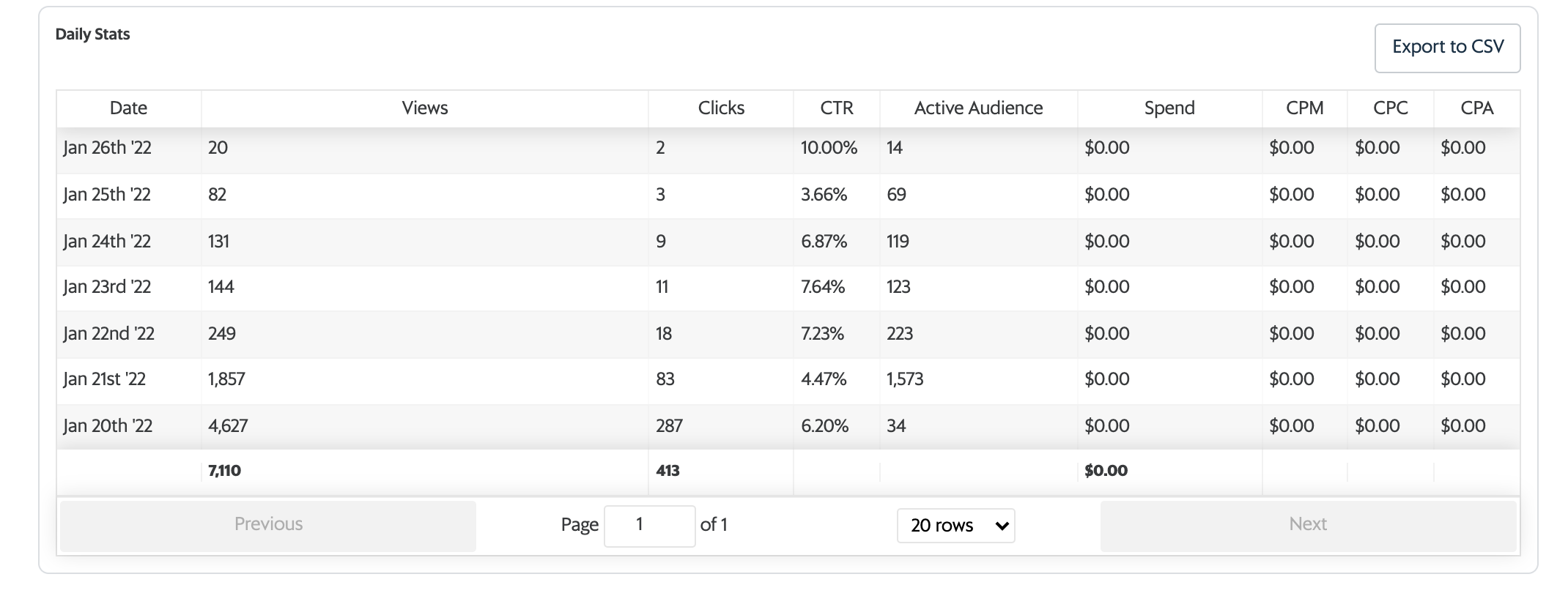1568x596 pixels.
Task: Click the page number input field
Action: tap(649, 525)
